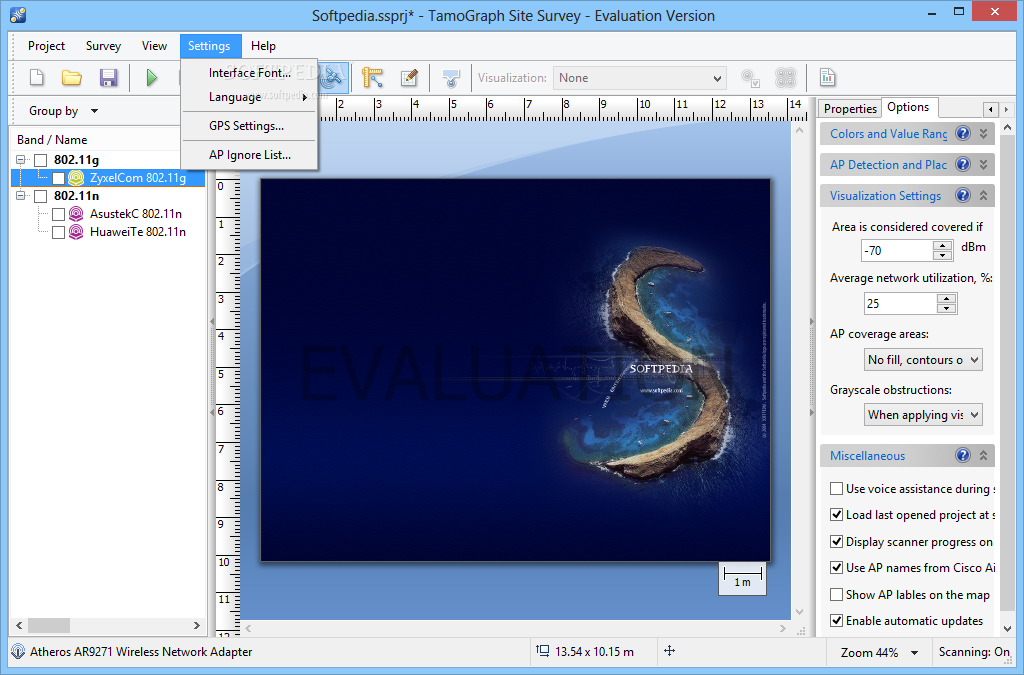Click the wireless adapter icon in status bar
Image resolution: width=1024 pixels, height=675 pixels.
click(x=18, y=651)
